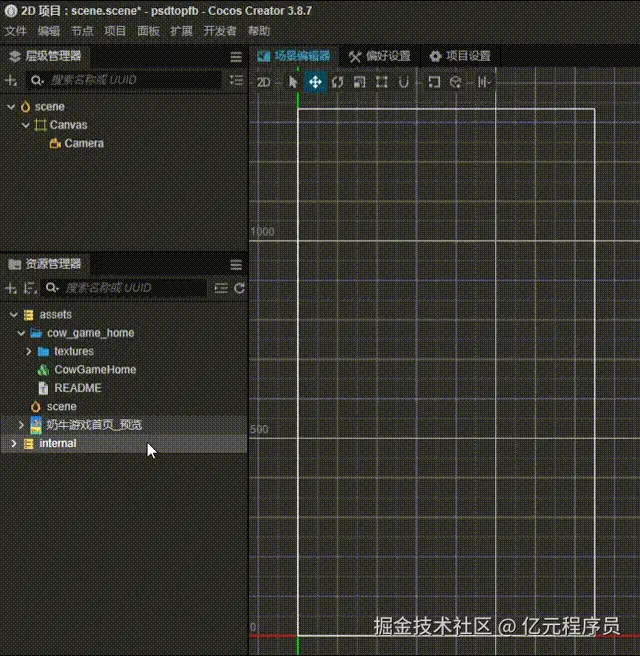The width and height of the screenshot is (640, 656).
Task: Toggle local/global coordinate cube icon
Action: pyautogui.click(x=456, y=82)
